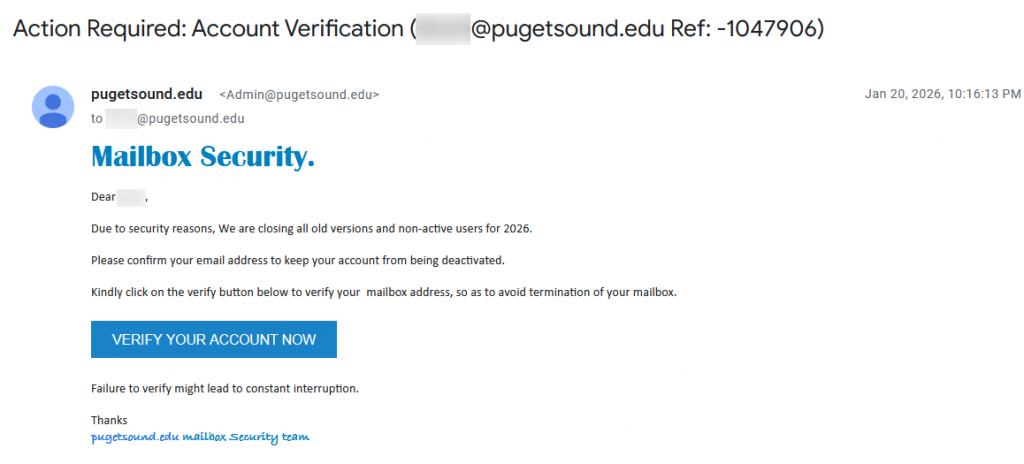The height and width of the screenshot is (464, 1024).
Task: Click the redacted recipient block after "to"
Action: point(120,118)
